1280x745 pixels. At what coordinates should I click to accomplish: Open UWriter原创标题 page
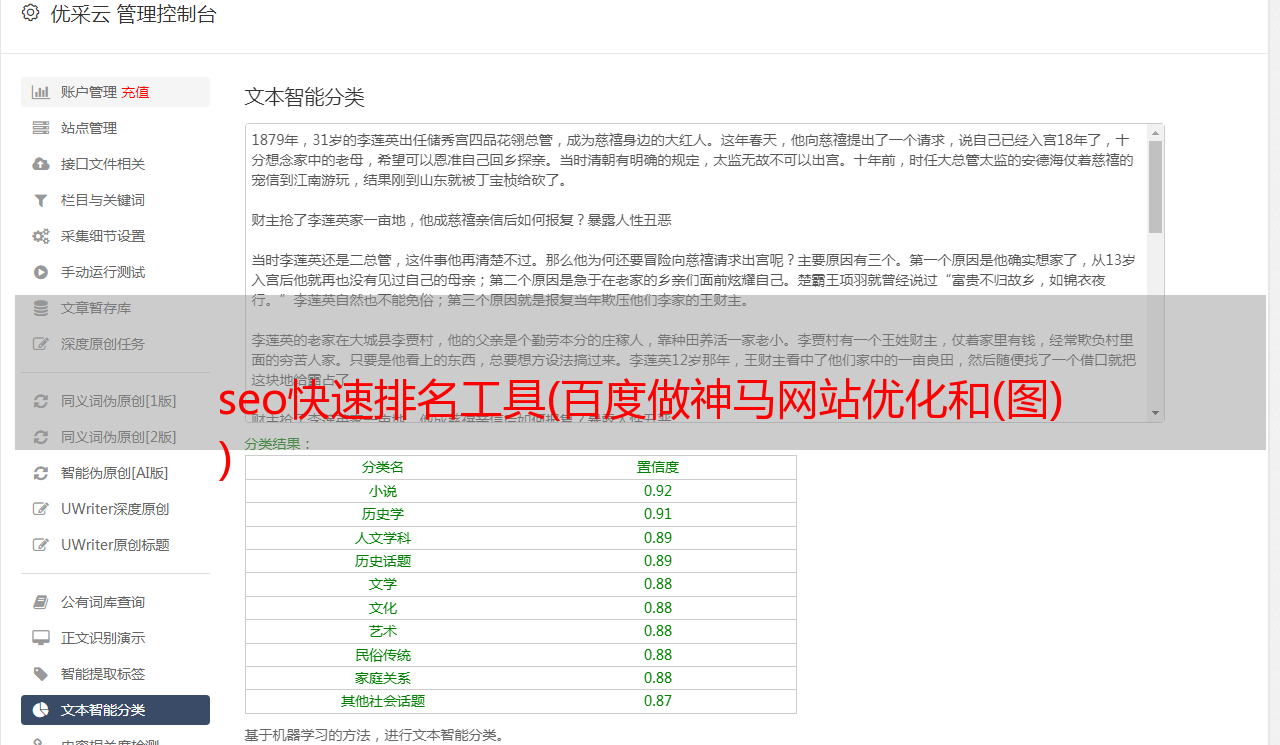115,545
